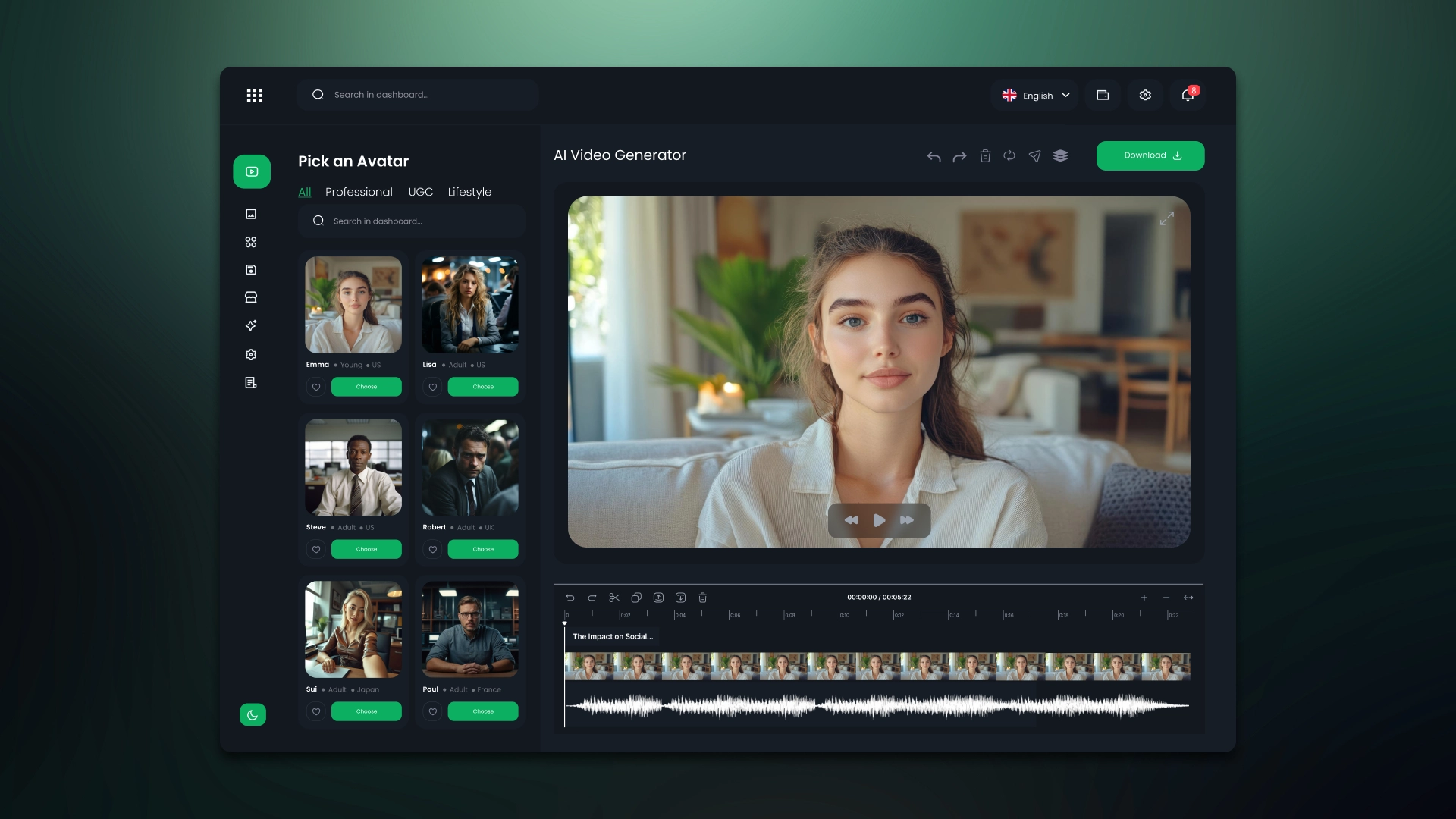Open the apps grid menu

click(255, 95)
